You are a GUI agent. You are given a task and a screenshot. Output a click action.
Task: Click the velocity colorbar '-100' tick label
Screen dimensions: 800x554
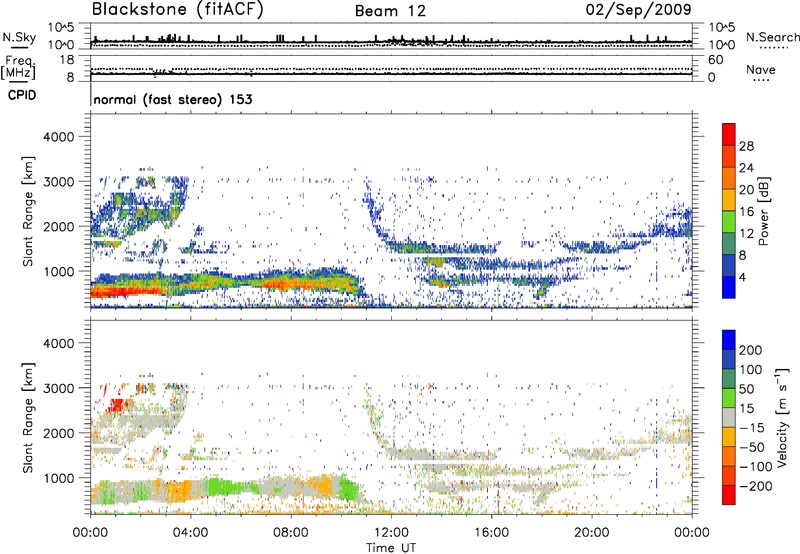(x=756, y=467)
